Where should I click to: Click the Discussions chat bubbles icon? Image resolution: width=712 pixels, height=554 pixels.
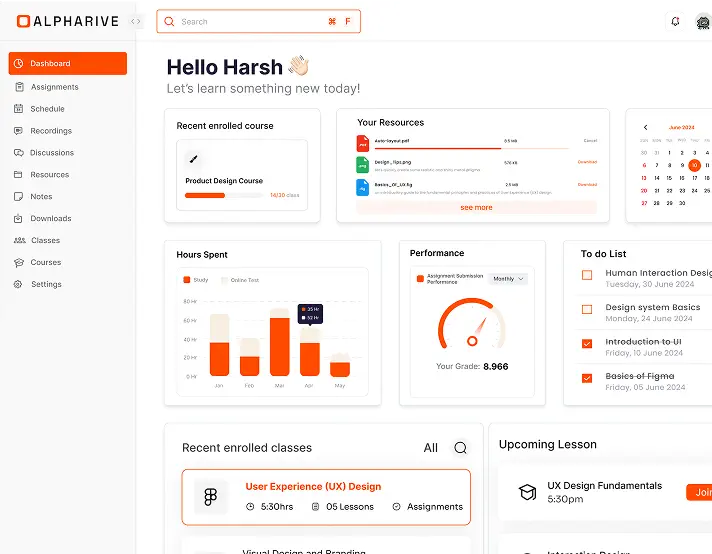pyautogui.click(x=19, y=153)
